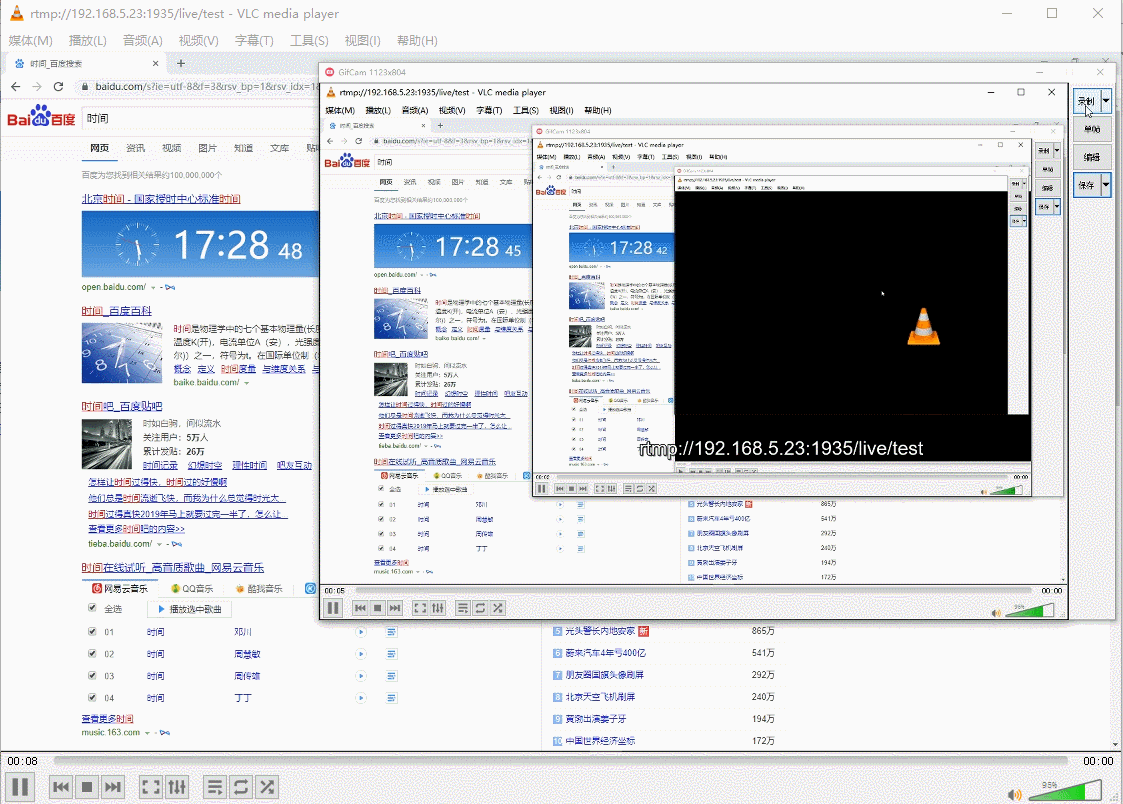Click the elapsed time 00:08 label

[x=22, y=761]
